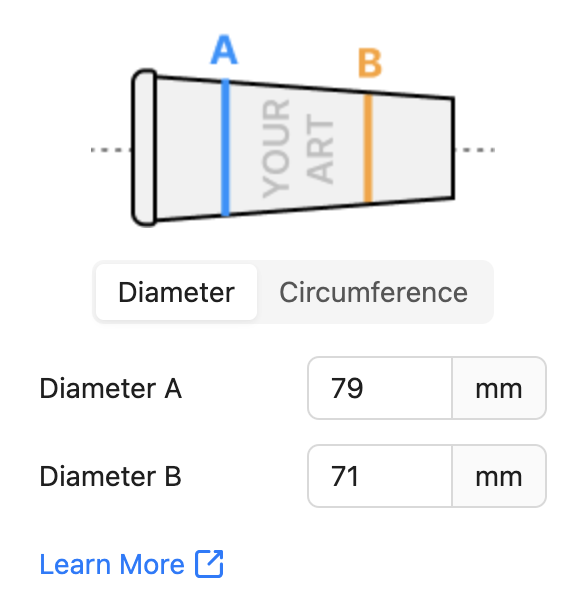Click the dotted axis line left of tumbler

pos(111,150)
